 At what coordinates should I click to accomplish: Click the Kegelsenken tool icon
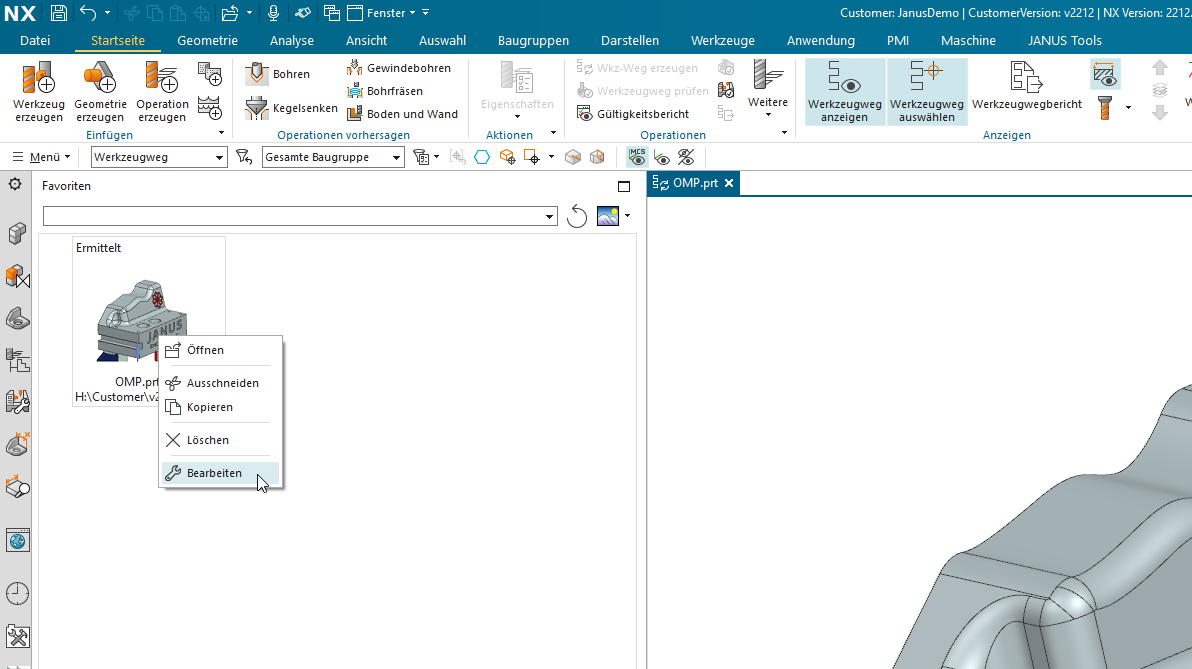click(257, 108)
